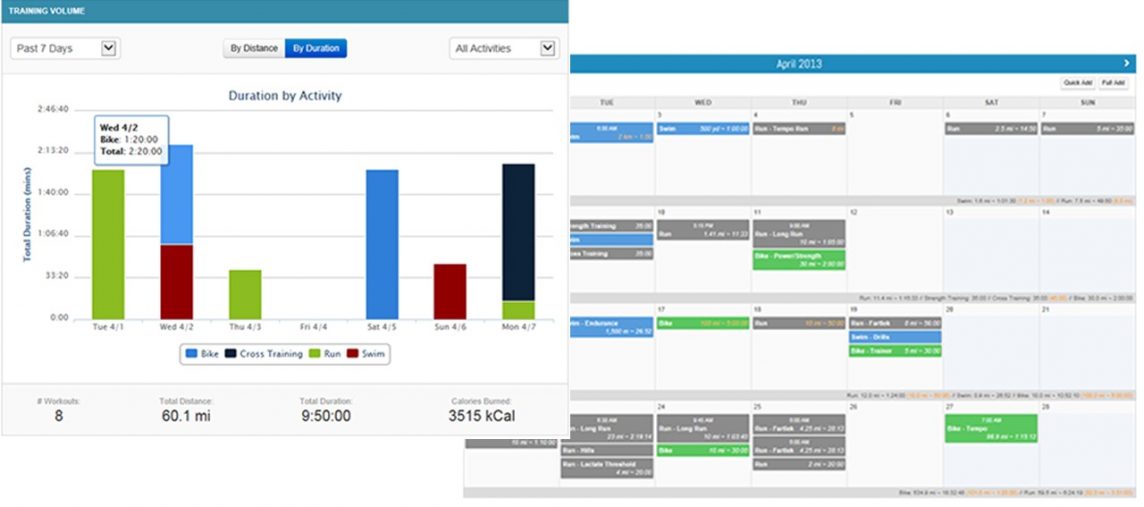Click the Training Volume panel title
This screenshot has width=1144, height=507.
tap(47, 11)
